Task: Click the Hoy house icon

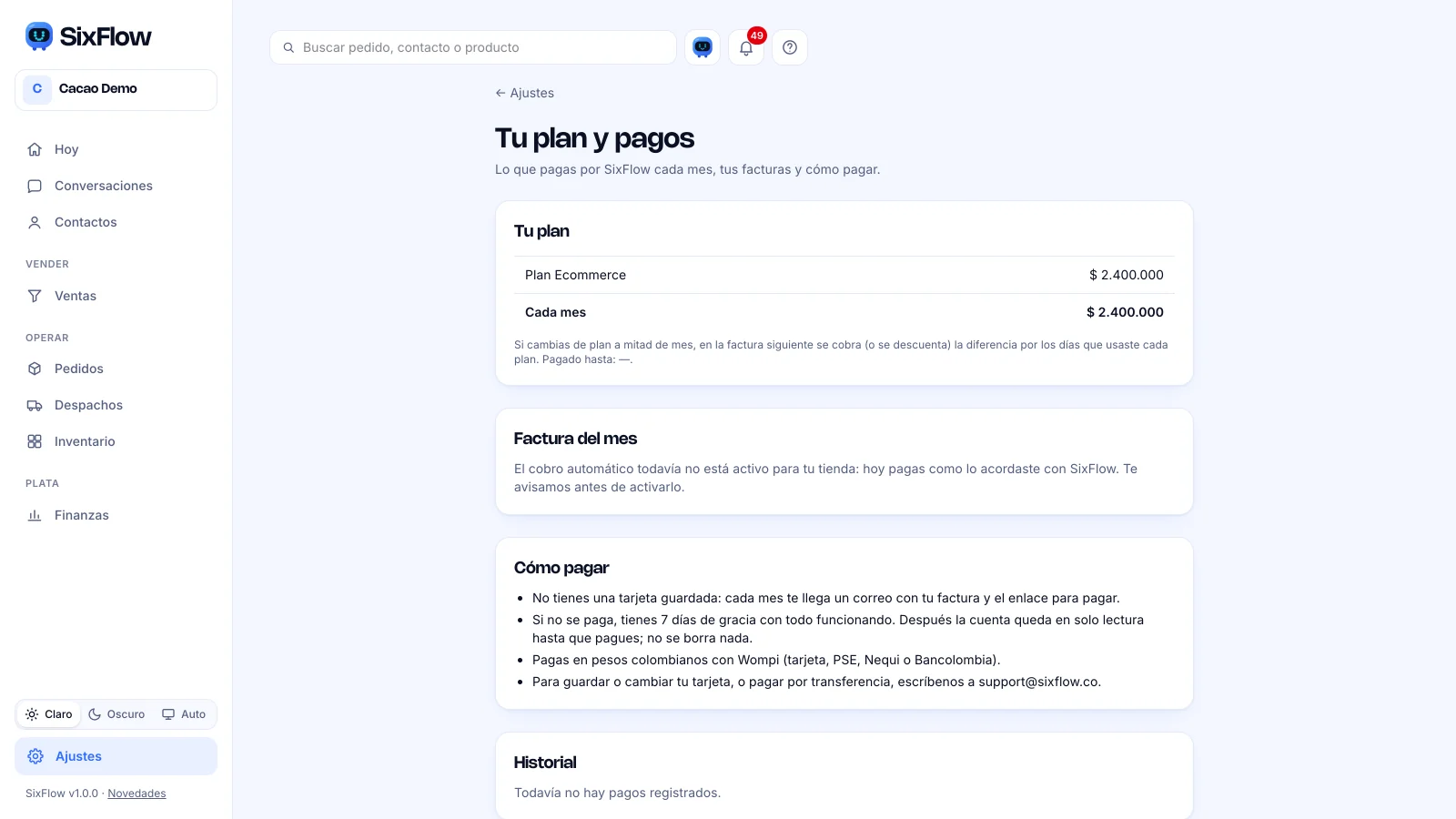Action: (35, 149)
